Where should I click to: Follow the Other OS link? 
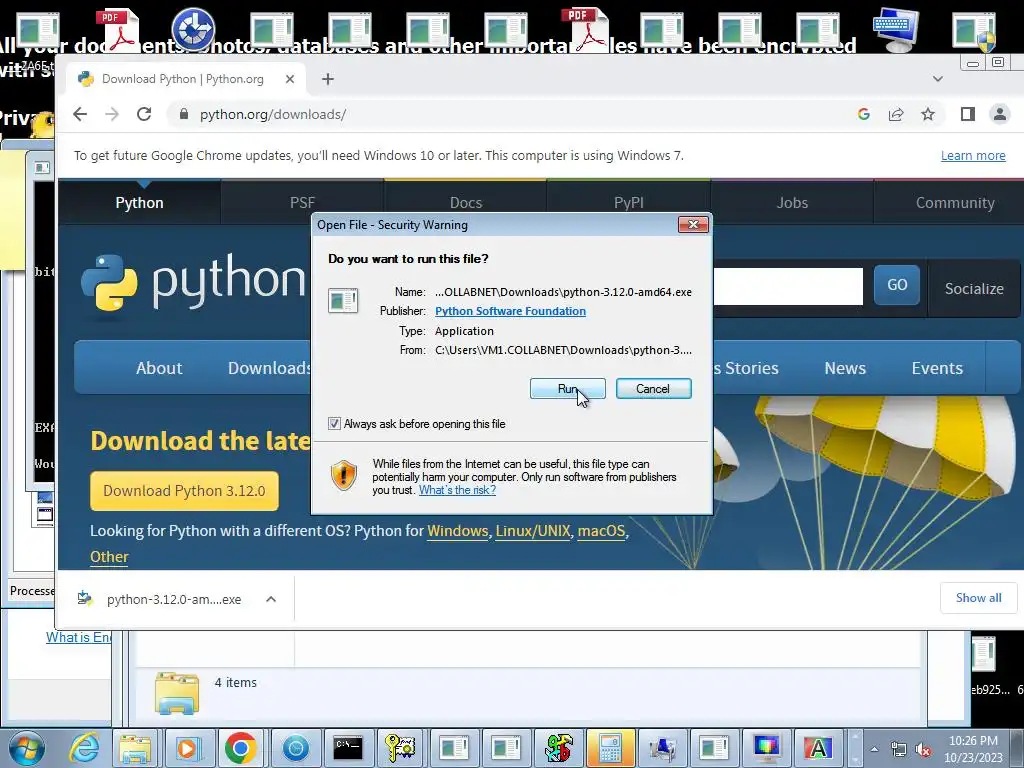[x=109, y=557]
